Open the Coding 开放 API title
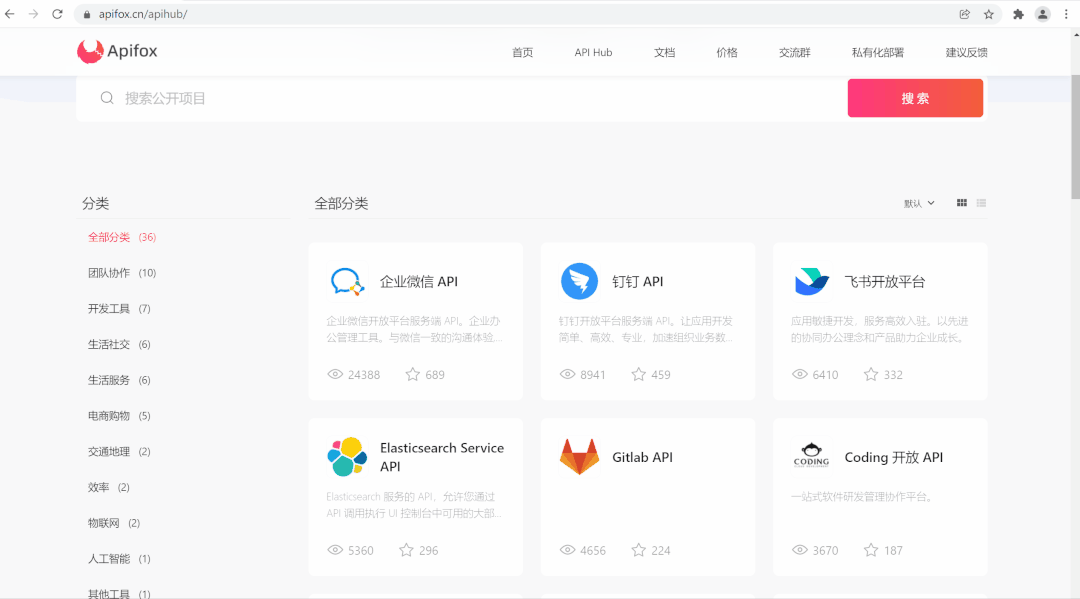 point(893,457)
